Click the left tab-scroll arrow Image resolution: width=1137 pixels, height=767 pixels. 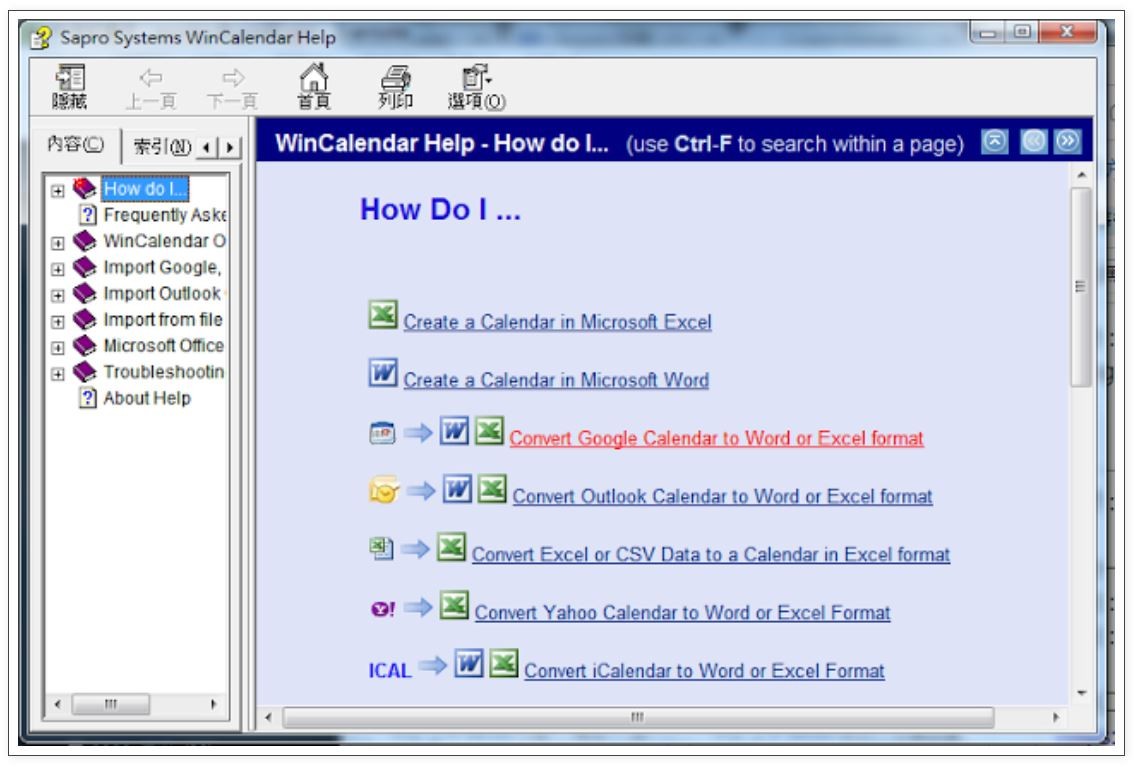pyautogui.click(x=207, y=147)
